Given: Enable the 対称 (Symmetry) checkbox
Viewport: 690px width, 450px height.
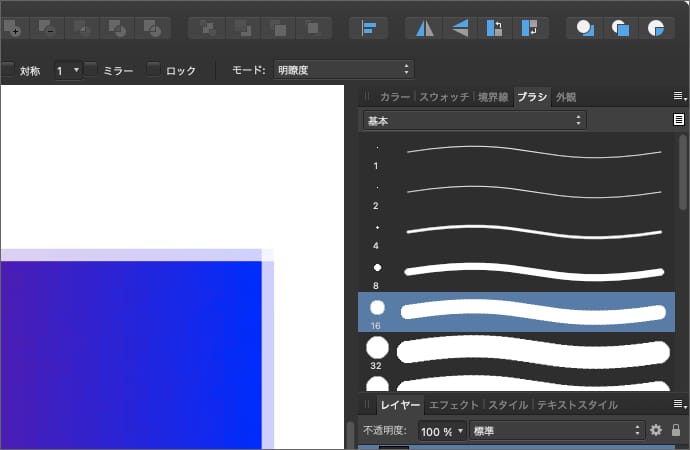Looking at the screenshot, I should pyautogui.click(x=8, y=70).
